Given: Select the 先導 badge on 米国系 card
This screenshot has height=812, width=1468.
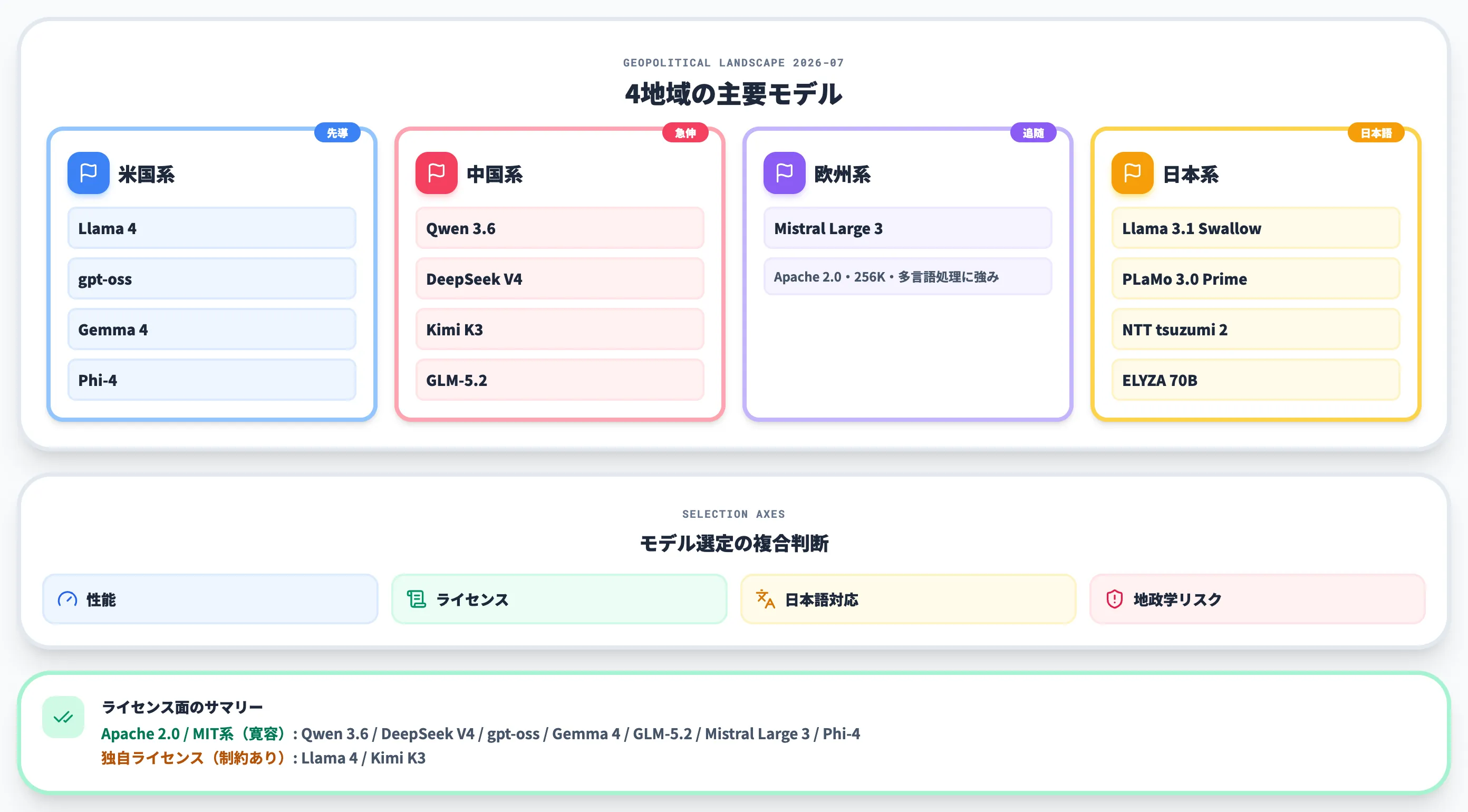Looking at the screenshot, I should [337, 133].
